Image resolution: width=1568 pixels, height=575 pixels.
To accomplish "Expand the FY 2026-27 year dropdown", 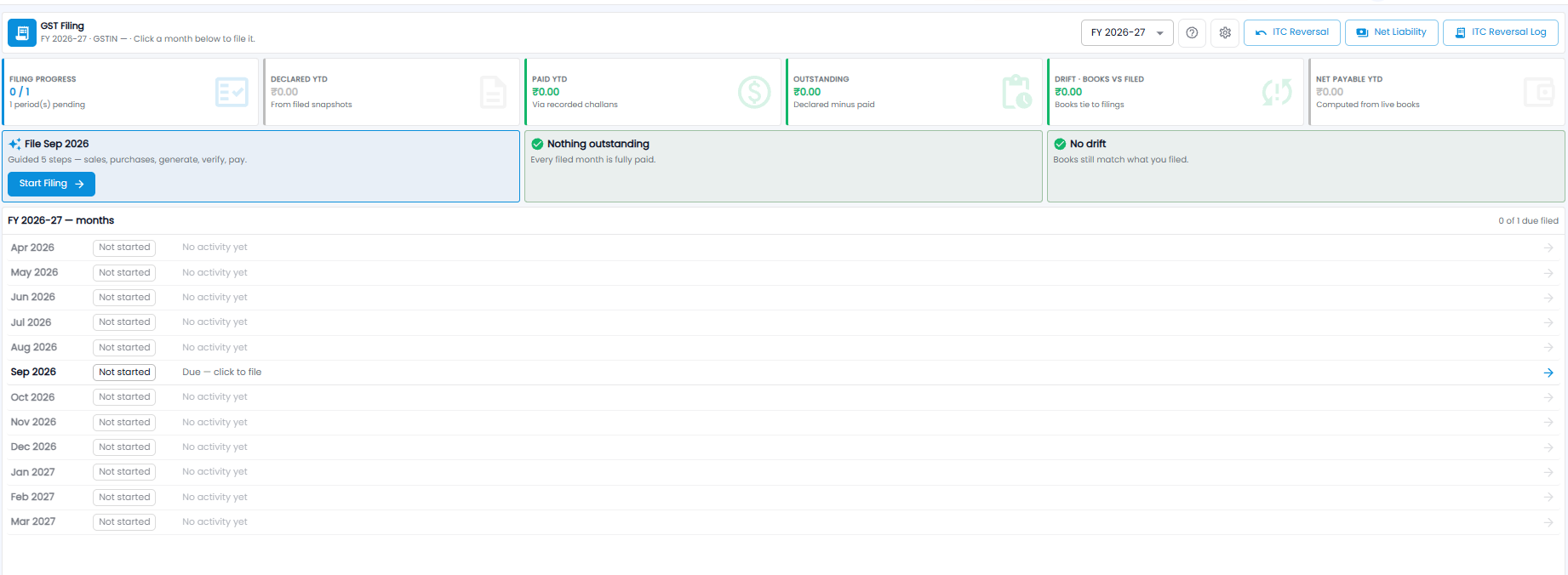I will tap(1127, 32).
